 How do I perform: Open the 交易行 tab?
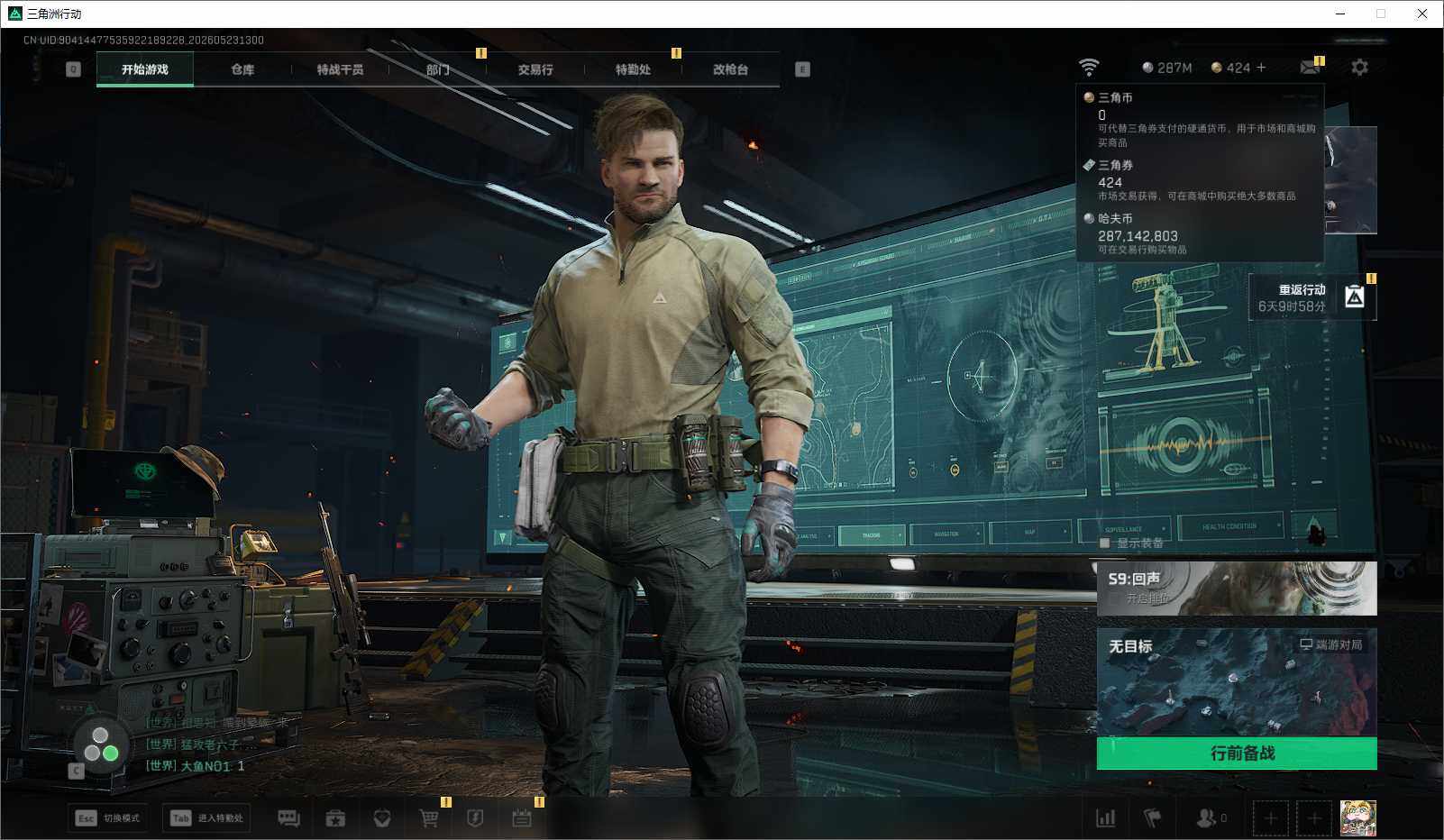(535, 69)
